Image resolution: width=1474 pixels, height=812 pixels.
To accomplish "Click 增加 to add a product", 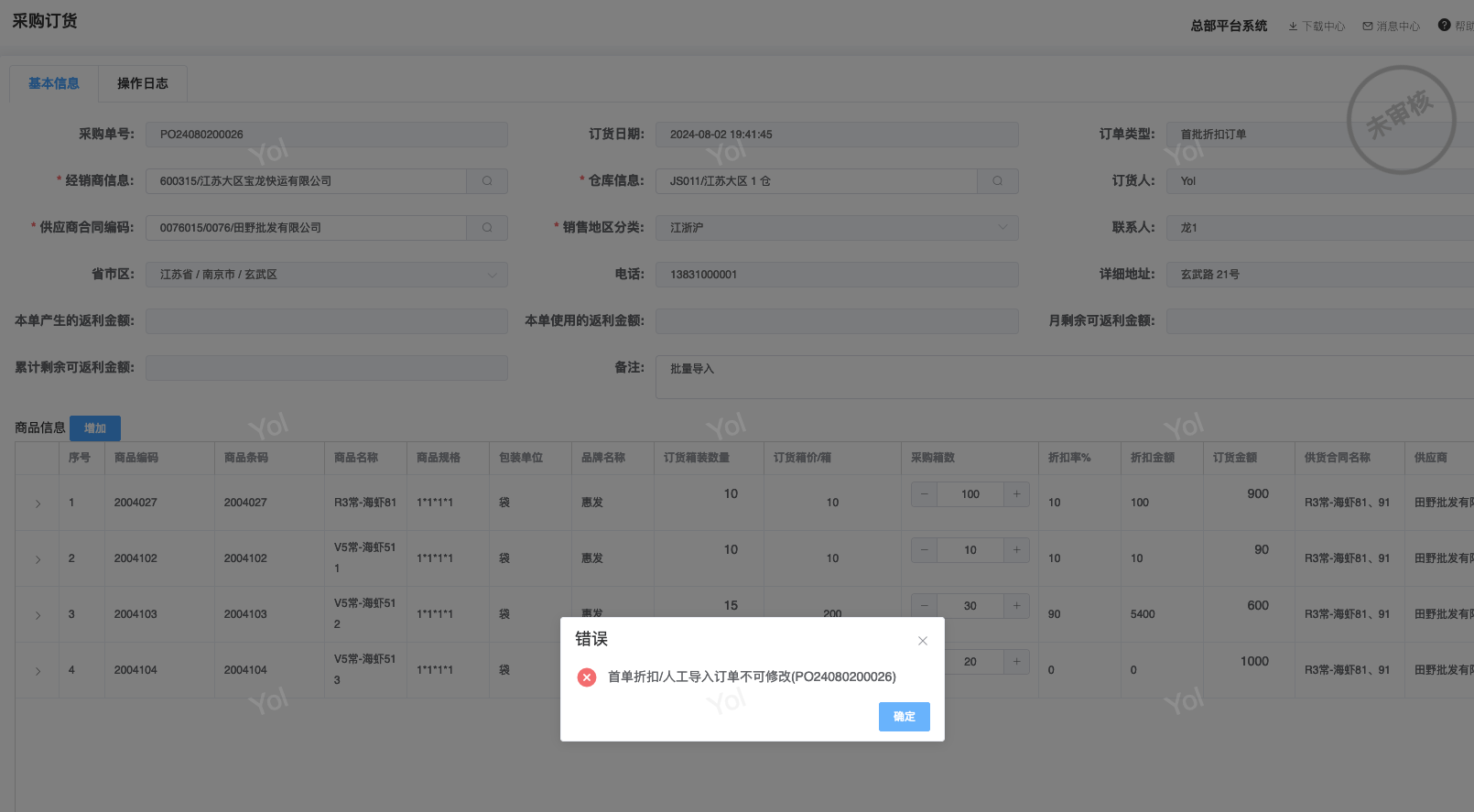I will pyautogui.click(x=95, y=428).
